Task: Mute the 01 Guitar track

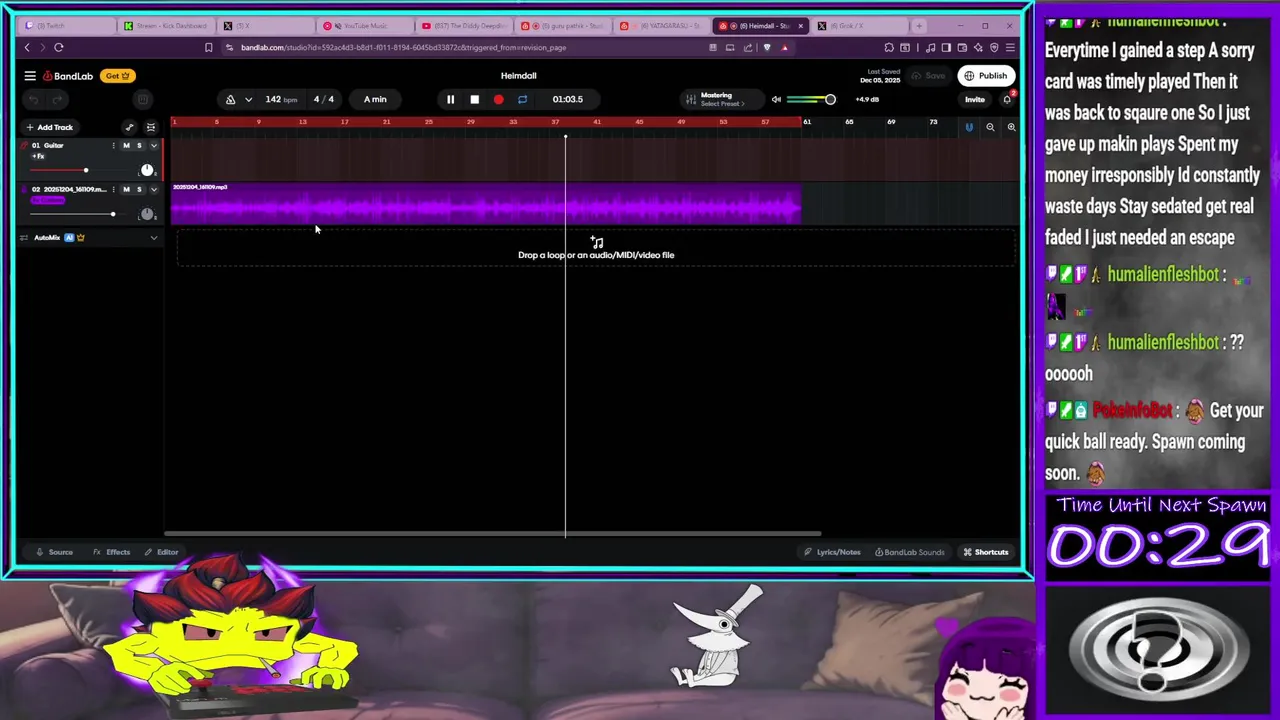Action: pos(126,146)
